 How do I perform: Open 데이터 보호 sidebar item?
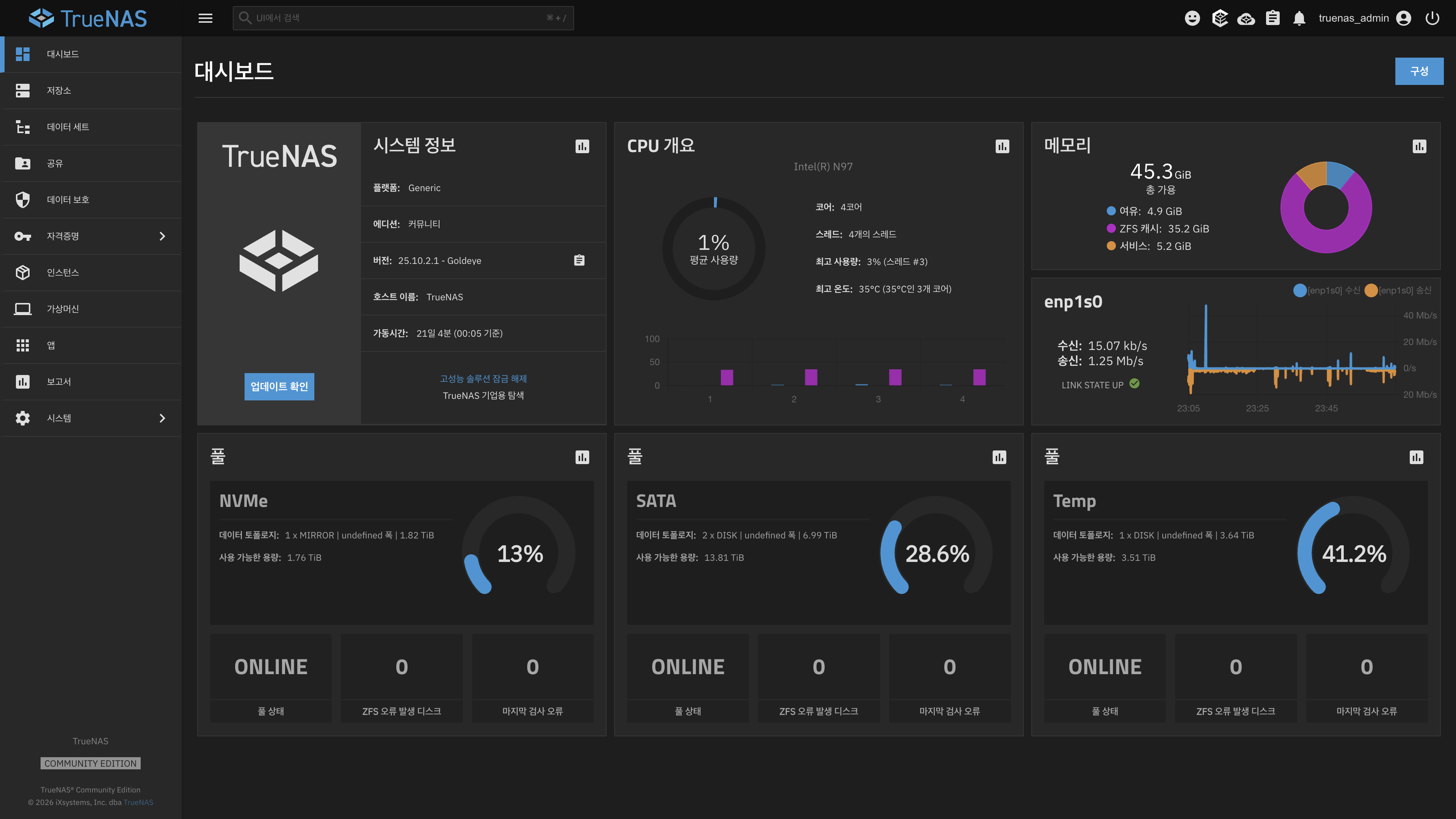pos(68,199)
